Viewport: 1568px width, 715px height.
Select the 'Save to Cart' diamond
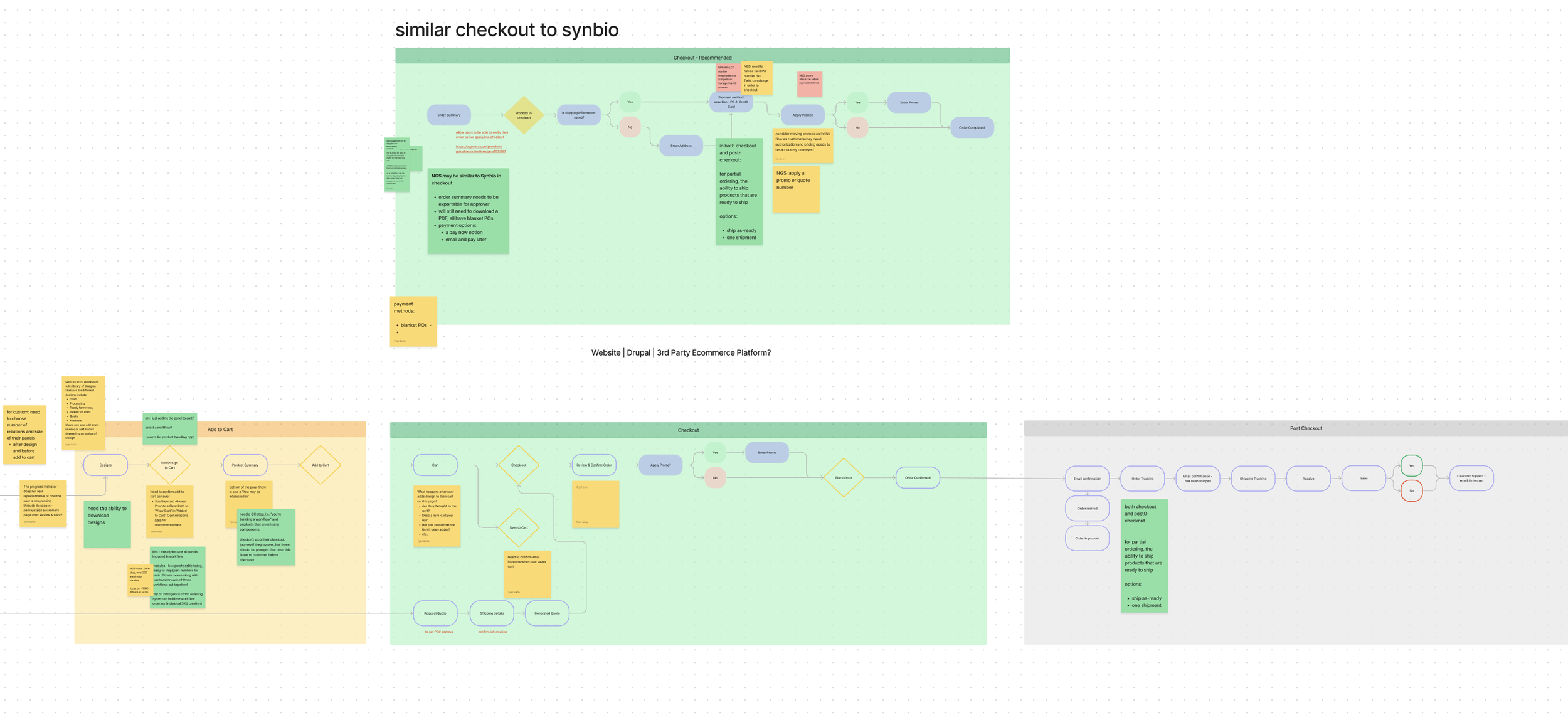pos(519,527)
